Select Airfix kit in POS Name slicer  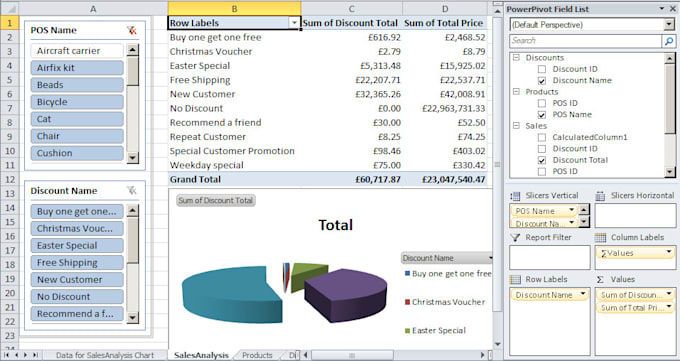[77, 68]
